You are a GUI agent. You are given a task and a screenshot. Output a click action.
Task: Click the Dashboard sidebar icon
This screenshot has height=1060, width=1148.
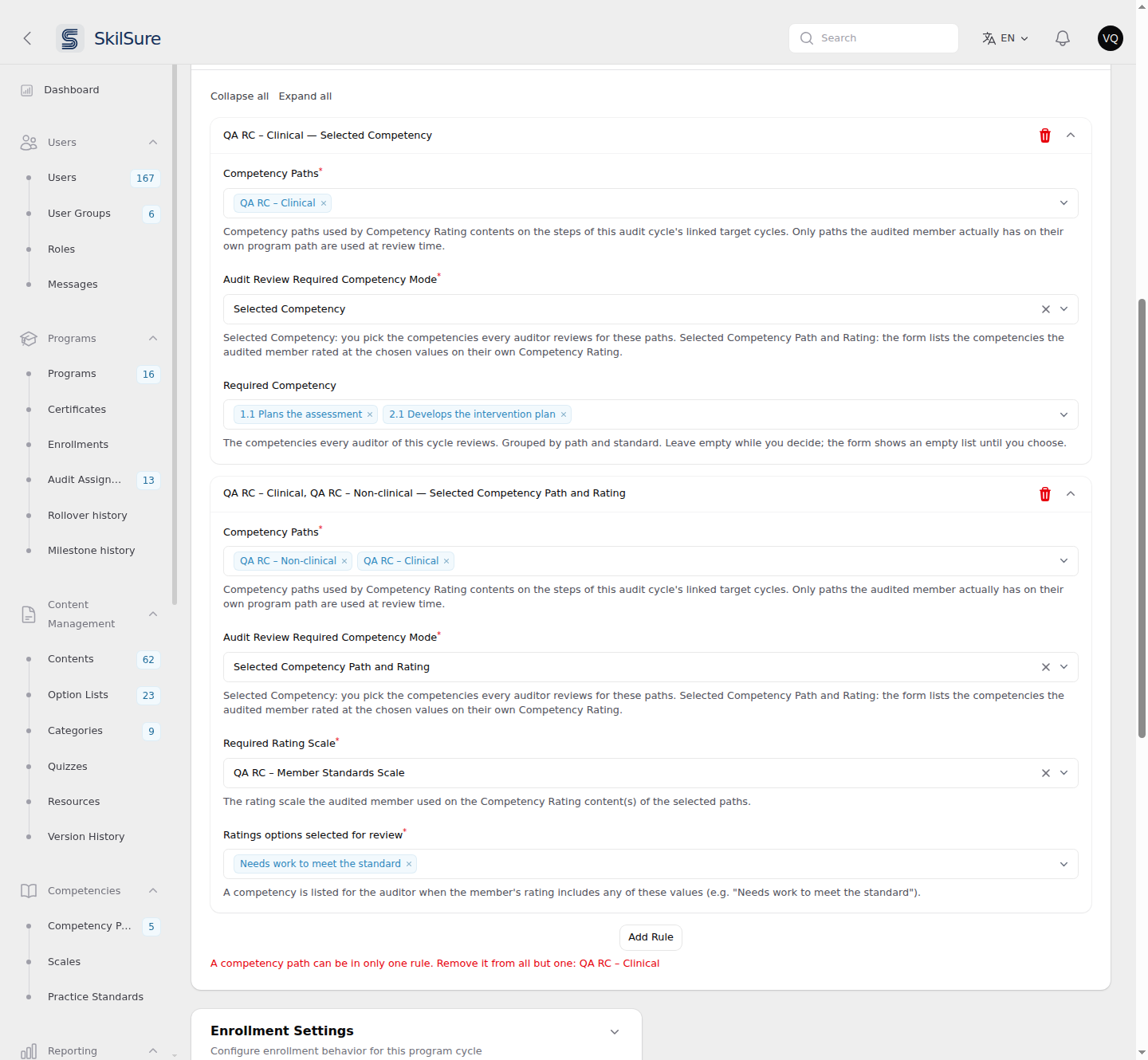27,90
